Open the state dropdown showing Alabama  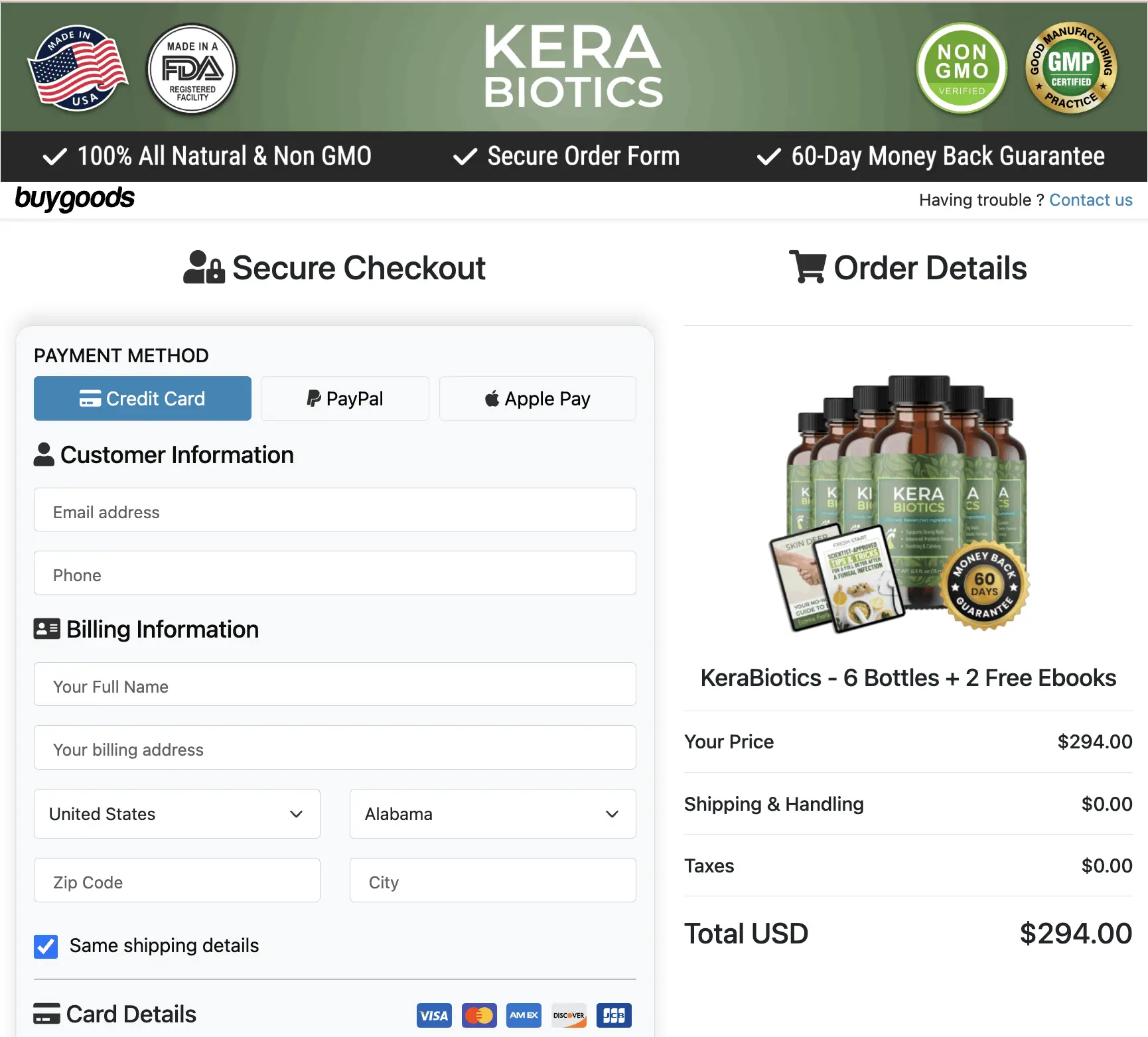click(492, 814)
